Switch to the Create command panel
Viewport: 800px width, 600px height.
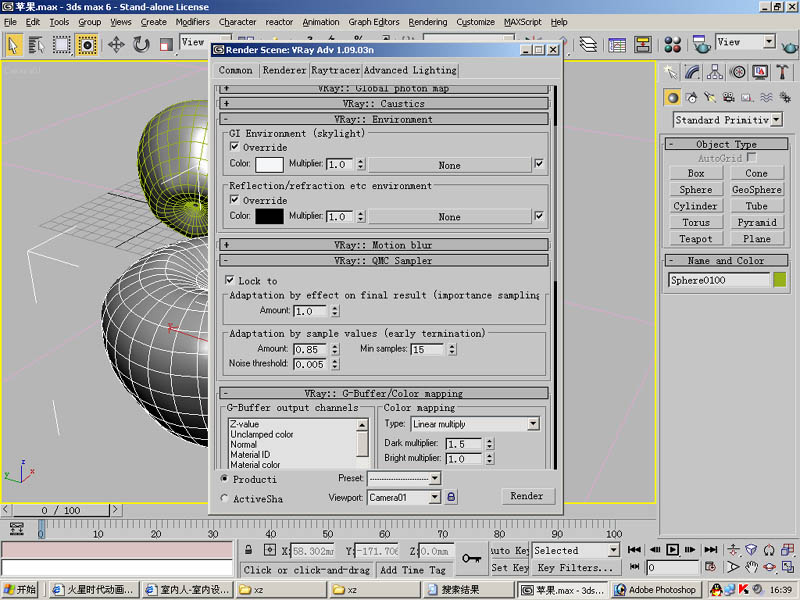click(x=671, y=72)
